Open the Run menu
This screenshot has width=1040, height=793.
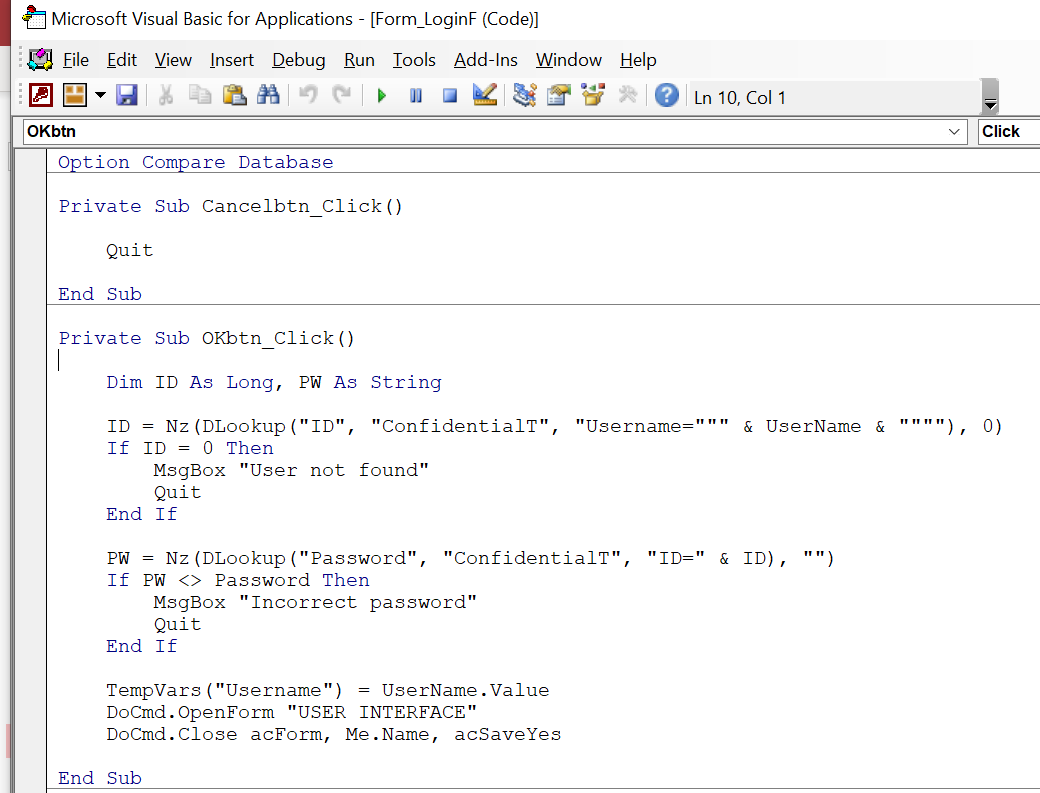point(359,60)
